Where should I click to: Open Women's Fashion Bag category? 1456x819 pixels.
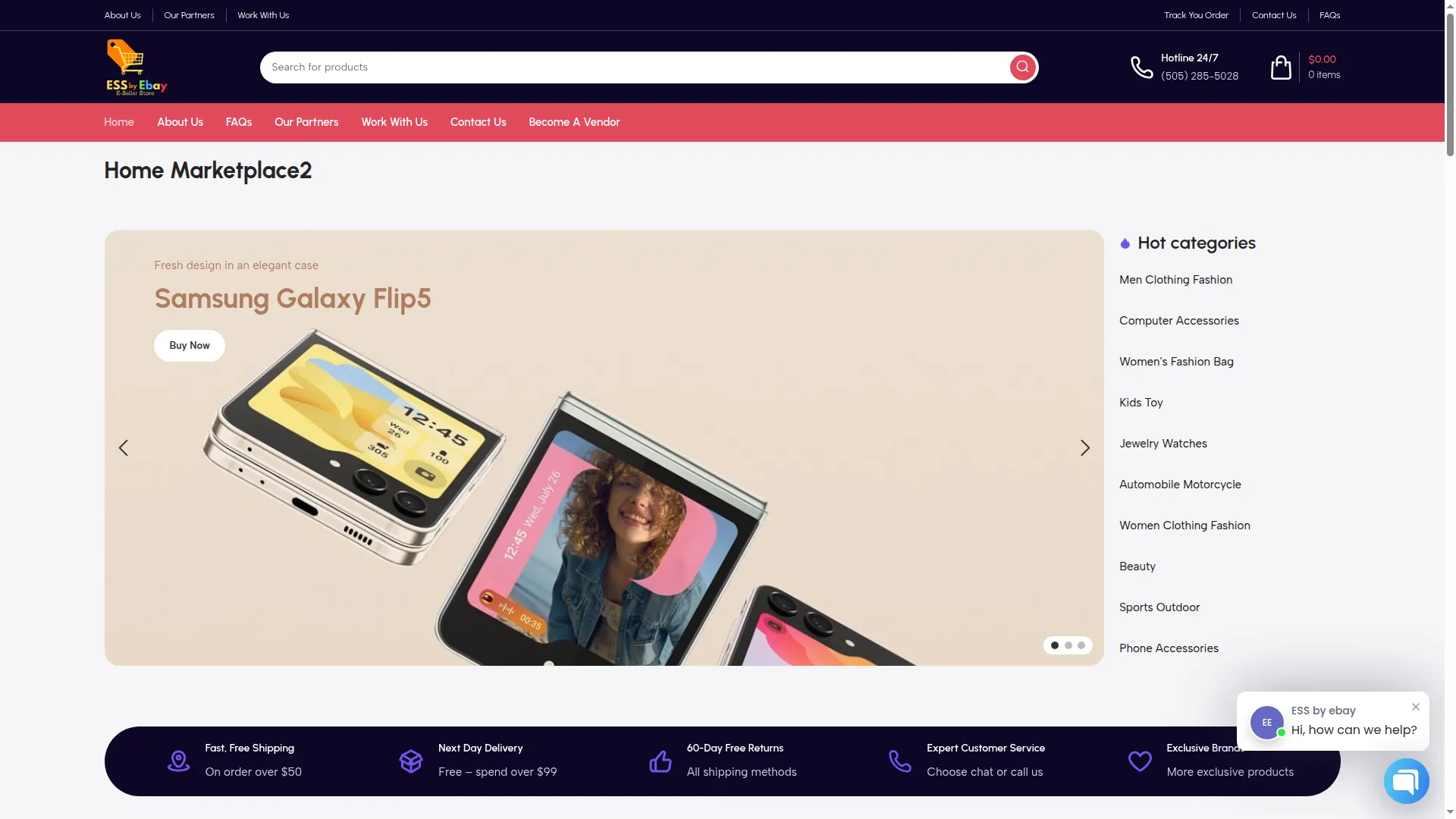click(x=1176, y=362)
